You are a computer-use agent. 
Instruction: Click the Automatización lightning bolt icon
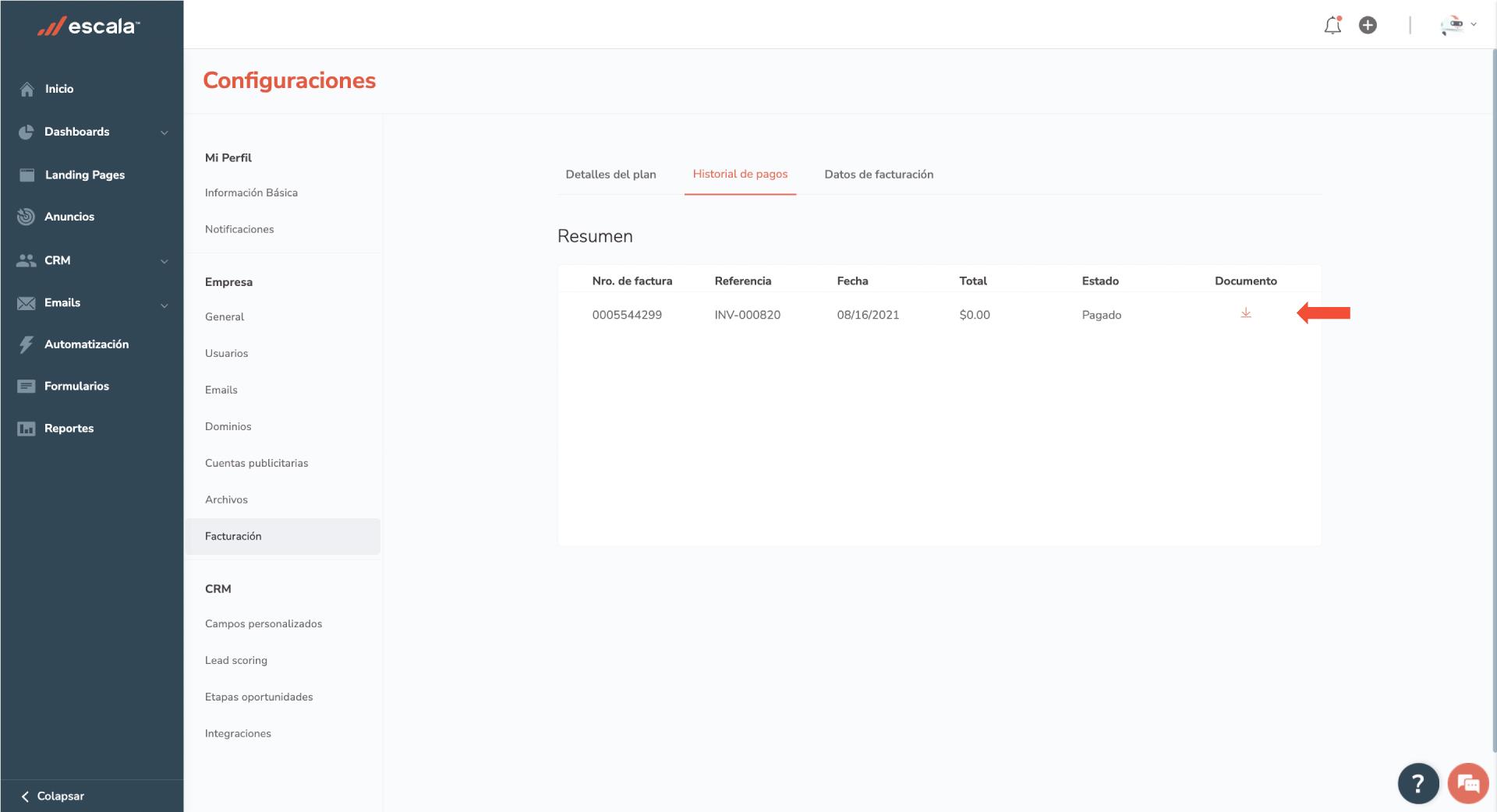tap(27, 344)
